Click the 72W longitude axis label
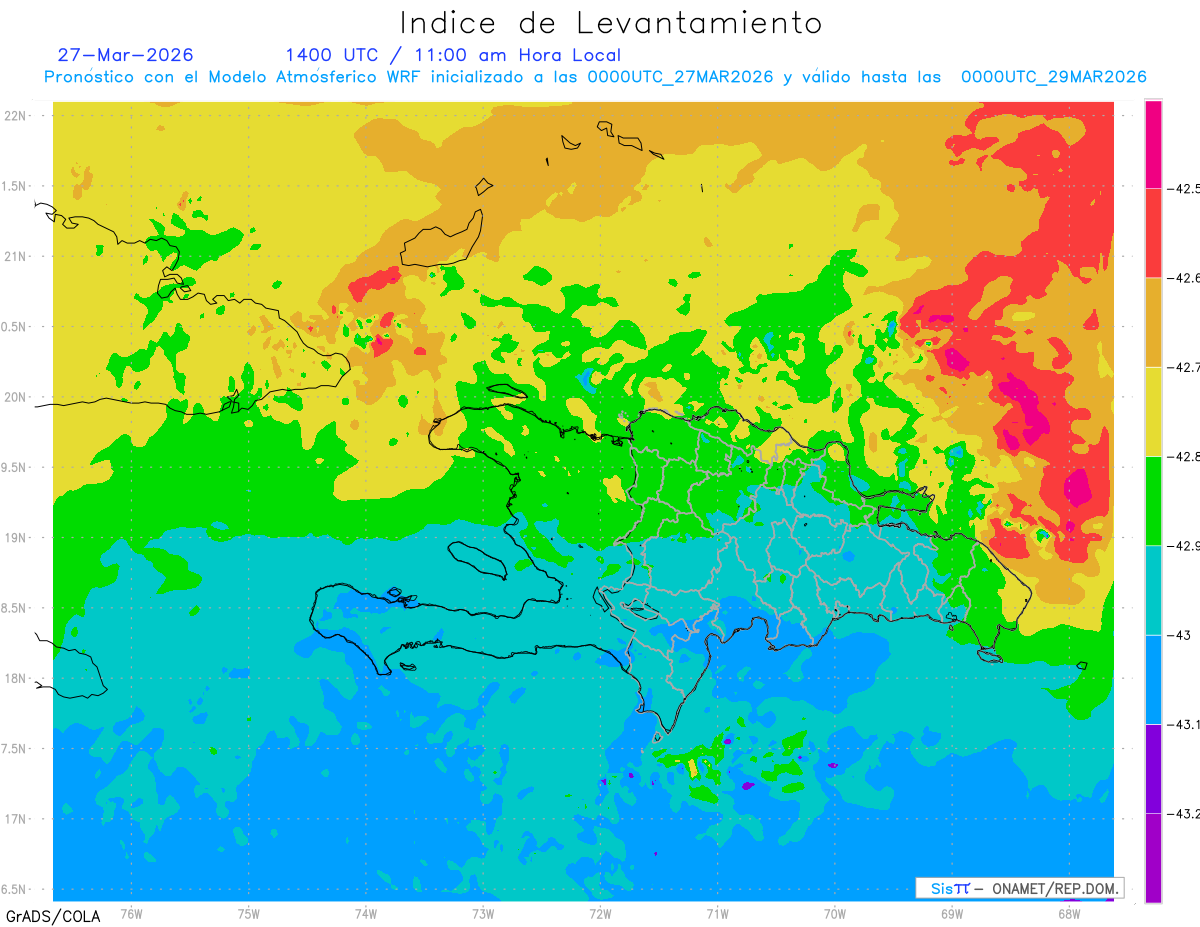 (600, 913)
